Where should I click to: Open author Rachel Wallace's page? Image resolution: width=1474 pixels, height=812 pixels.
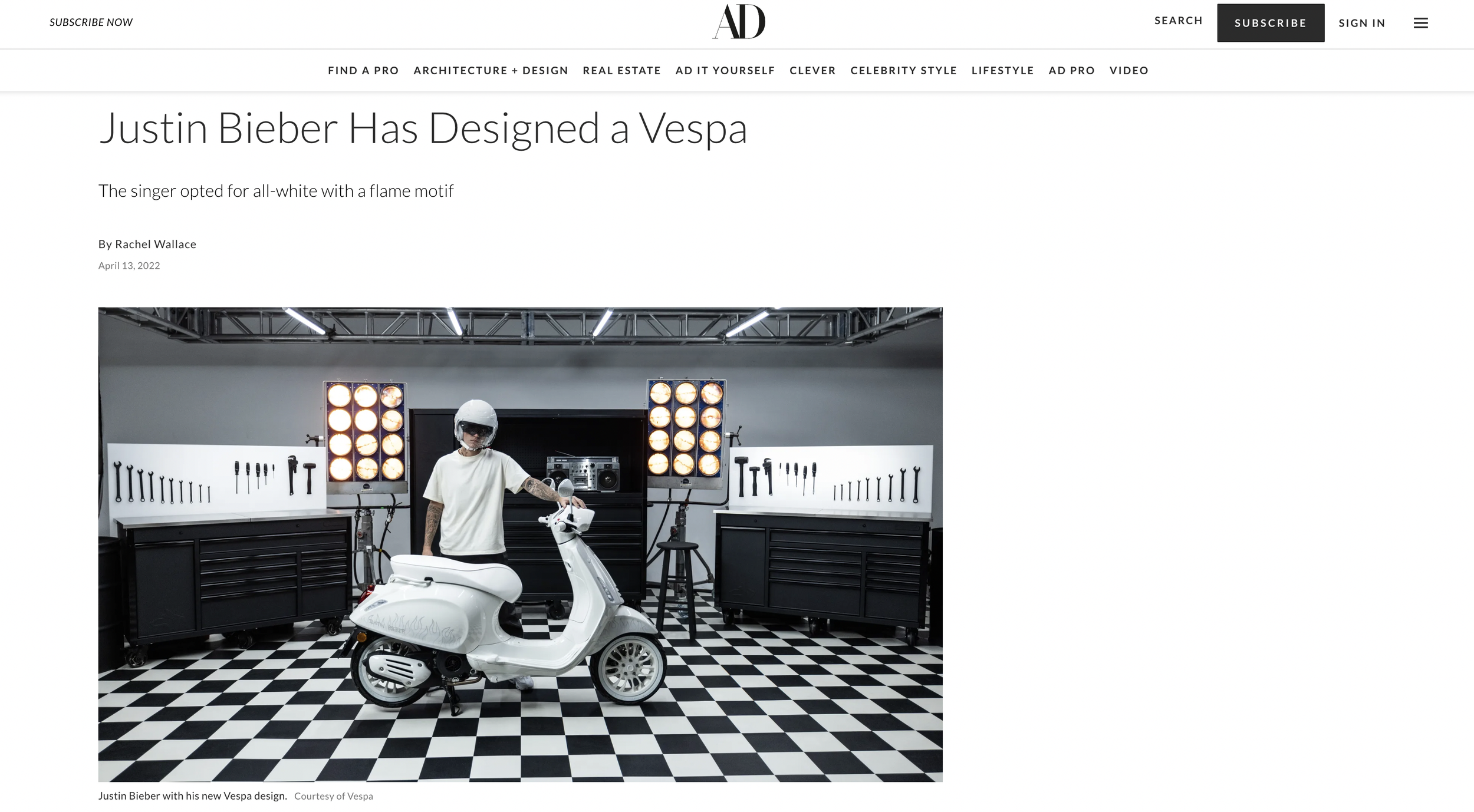pos(156,244)
